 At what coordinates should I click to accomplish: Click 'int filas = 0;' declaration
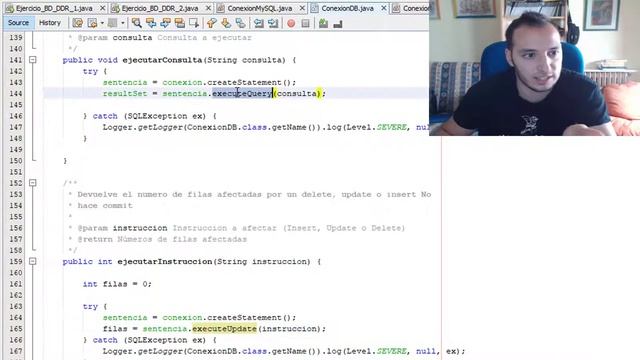[117, 284]
